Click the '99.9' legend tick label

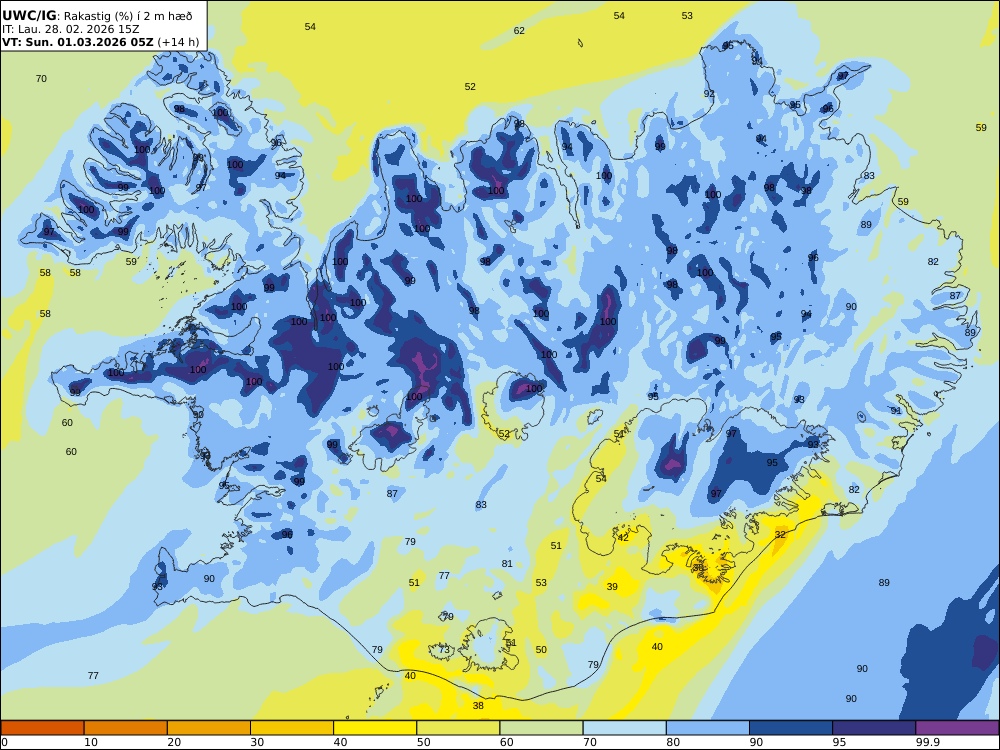[x=927, y=742]
